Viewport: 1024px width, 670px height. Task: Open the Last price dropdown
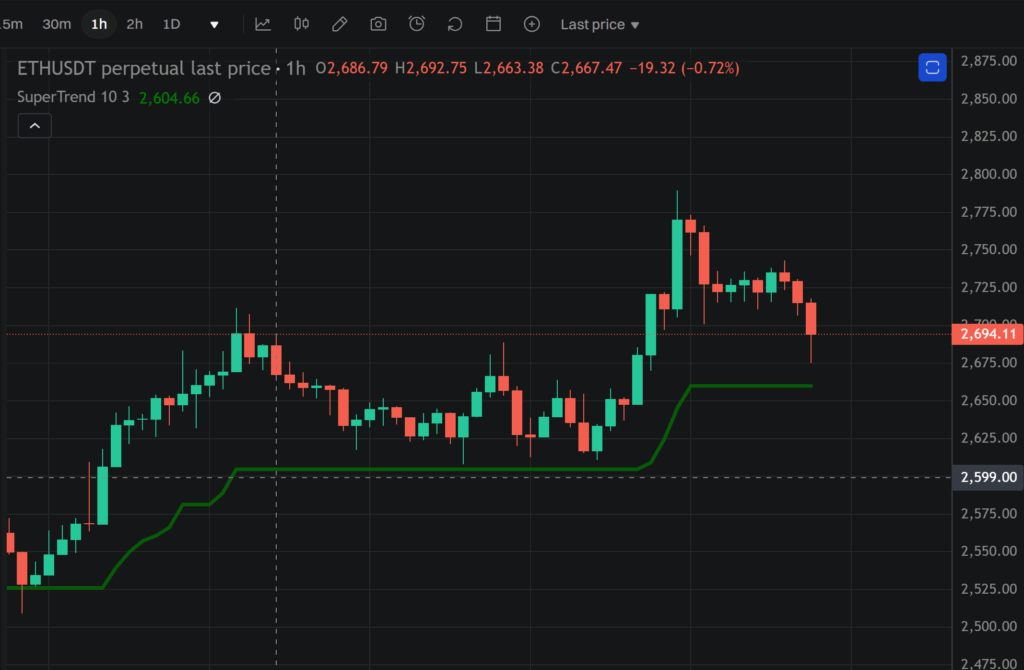tap(600, 24)
